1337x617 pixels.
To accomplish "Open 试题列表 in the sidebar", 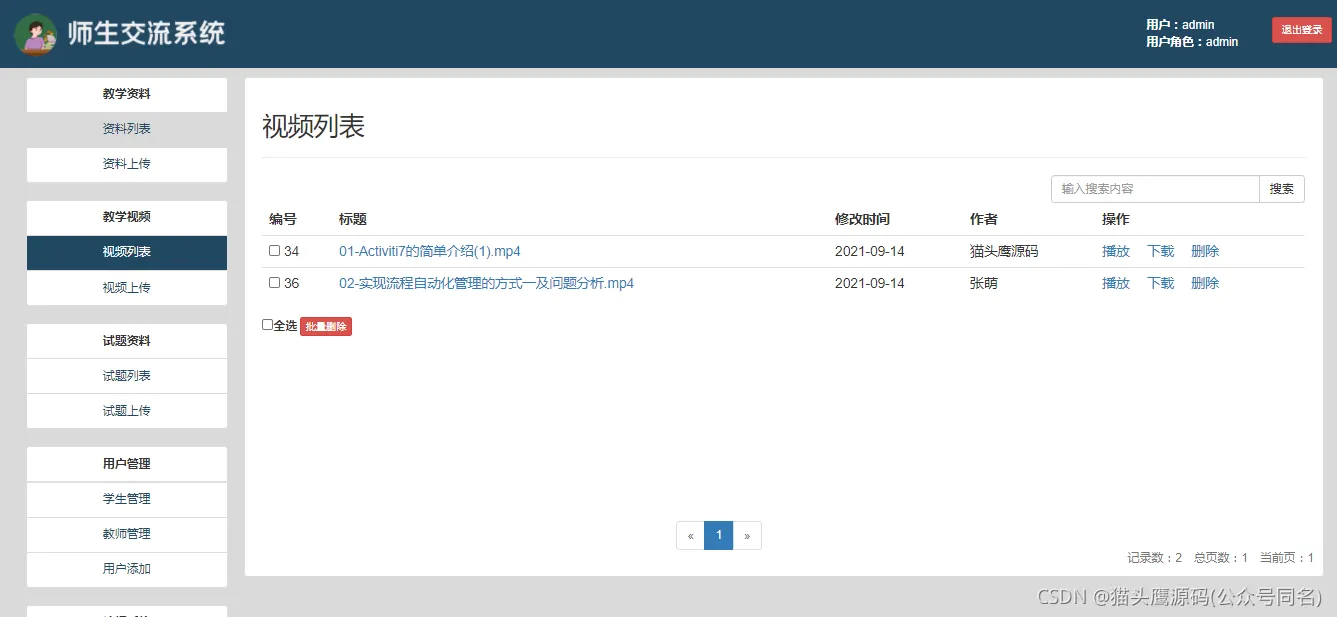I will click(x=127, y=376).
